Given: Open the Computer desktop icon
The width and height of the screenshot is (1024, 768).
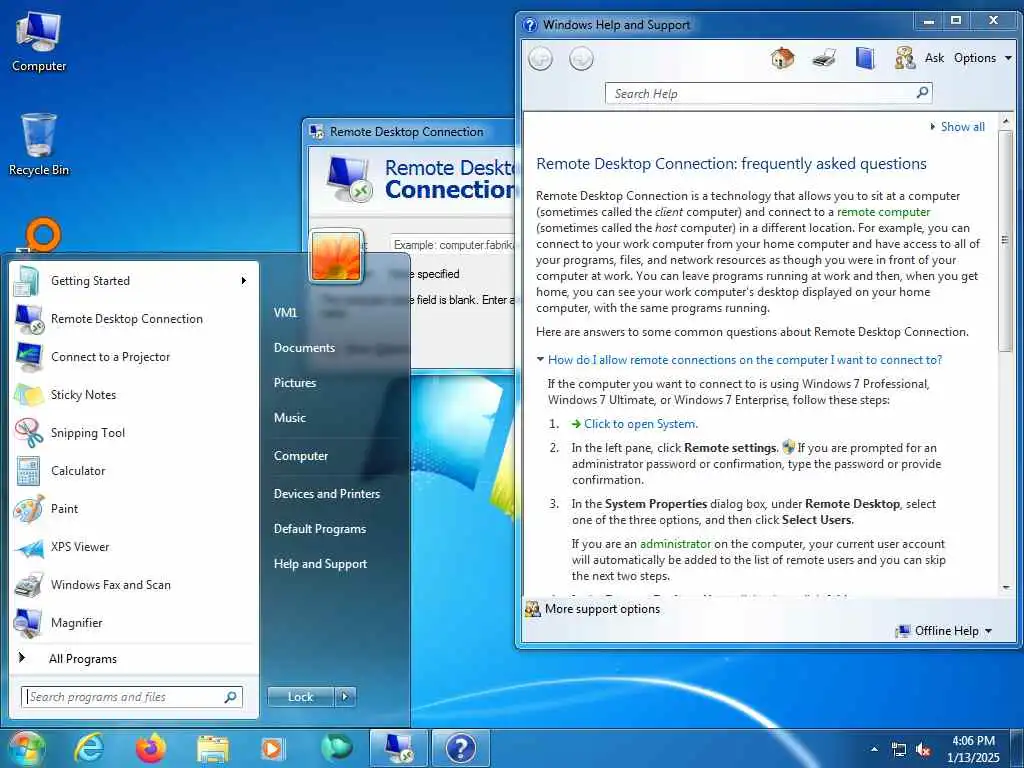Looking at the screenshot, I should tap(39, 41).
